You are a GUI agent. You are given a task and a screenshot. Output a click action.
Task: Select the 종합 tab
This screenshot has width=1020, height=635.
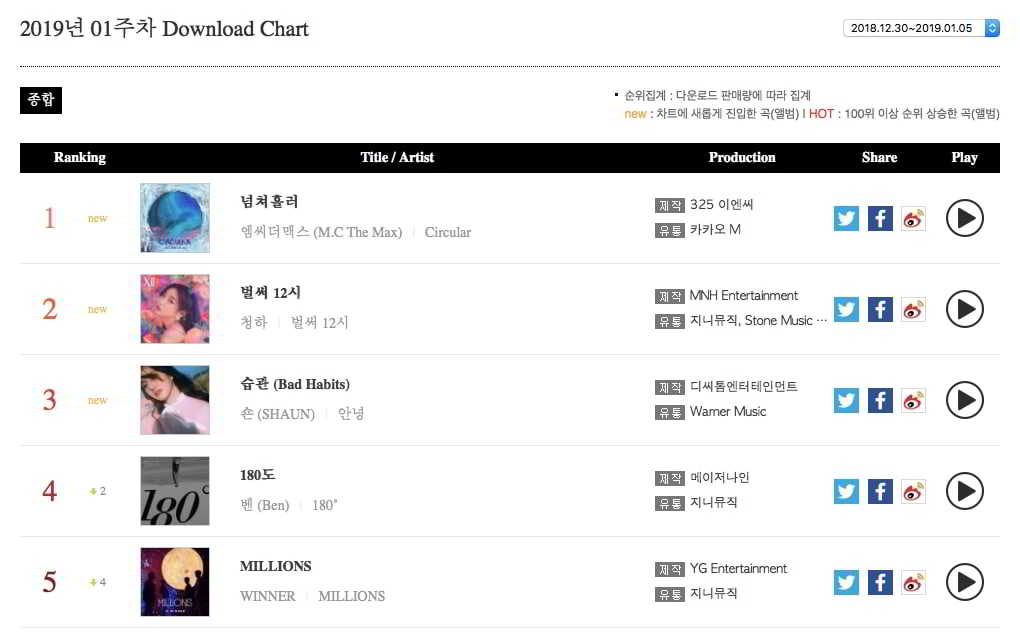coord(41,100)
